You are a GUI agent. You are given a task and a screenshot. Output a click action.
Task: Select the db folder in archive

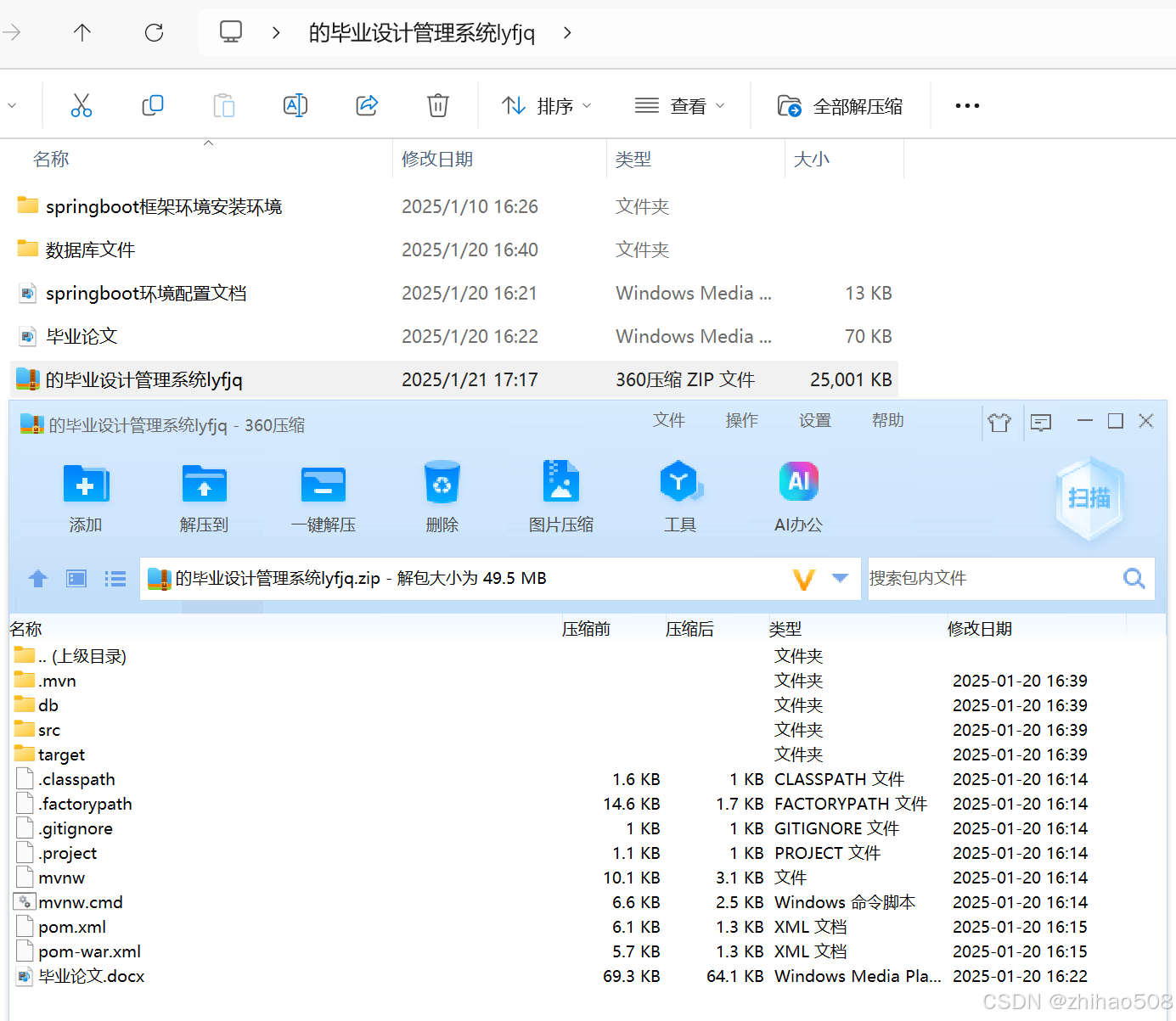(37, 705)
